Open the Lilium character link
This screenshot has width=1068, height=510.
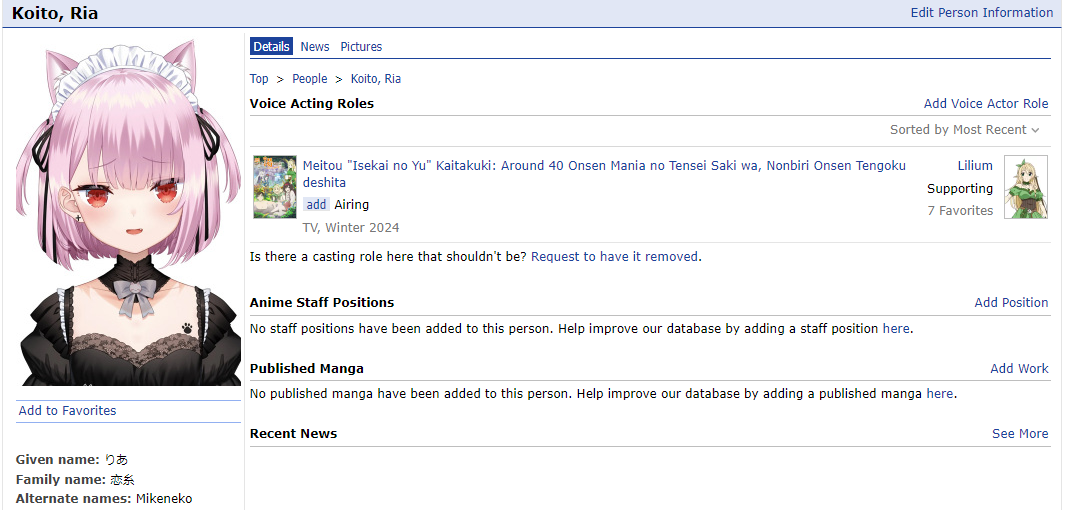point(975,166)
